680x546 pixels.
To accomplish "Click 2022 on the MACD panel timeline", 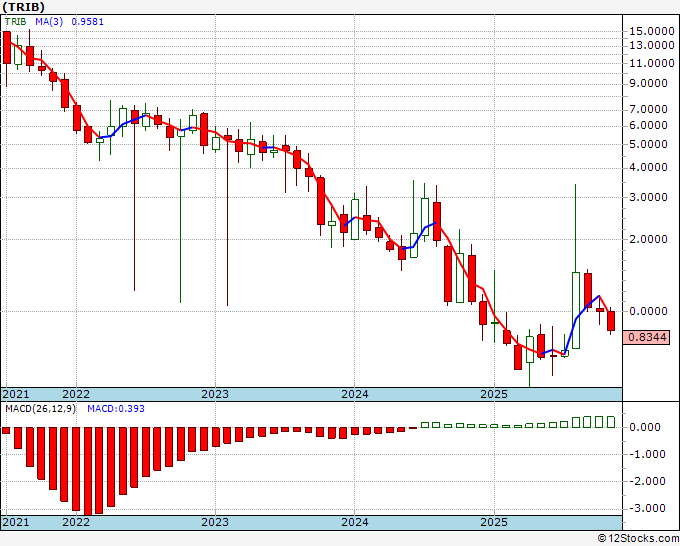I will pos(76,522).
